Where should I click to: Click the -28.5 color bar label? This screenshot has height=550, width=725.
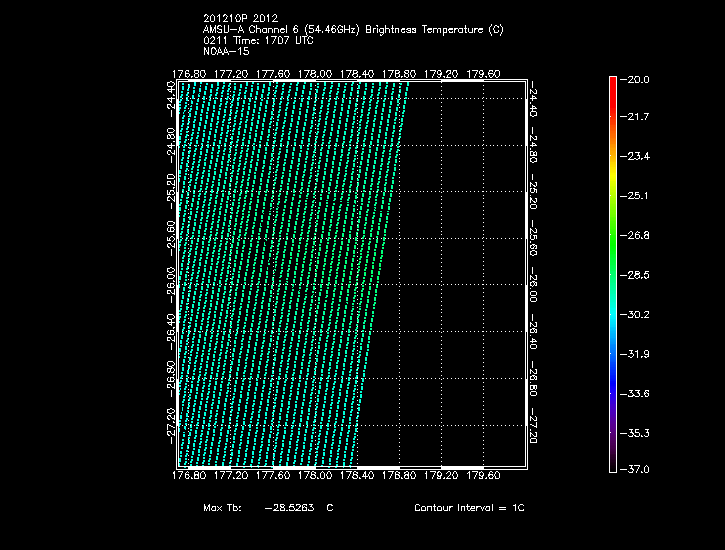click(637, 274)
